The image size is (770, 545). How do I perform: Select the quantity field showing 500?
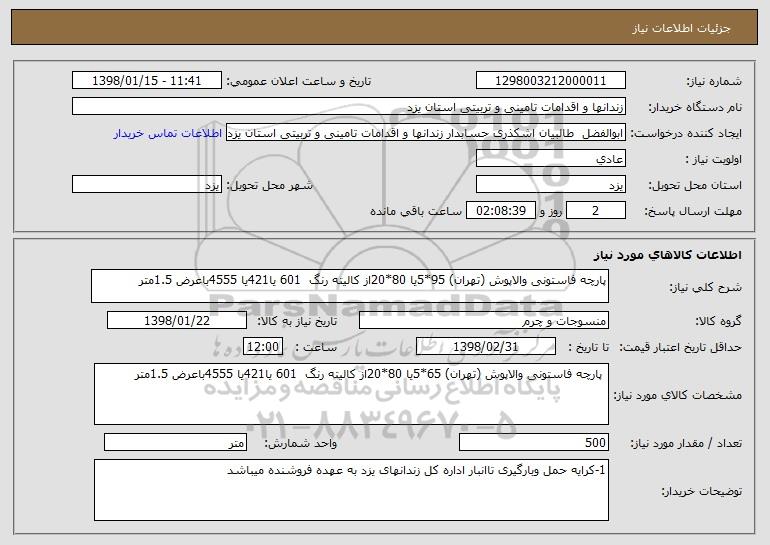534,442
